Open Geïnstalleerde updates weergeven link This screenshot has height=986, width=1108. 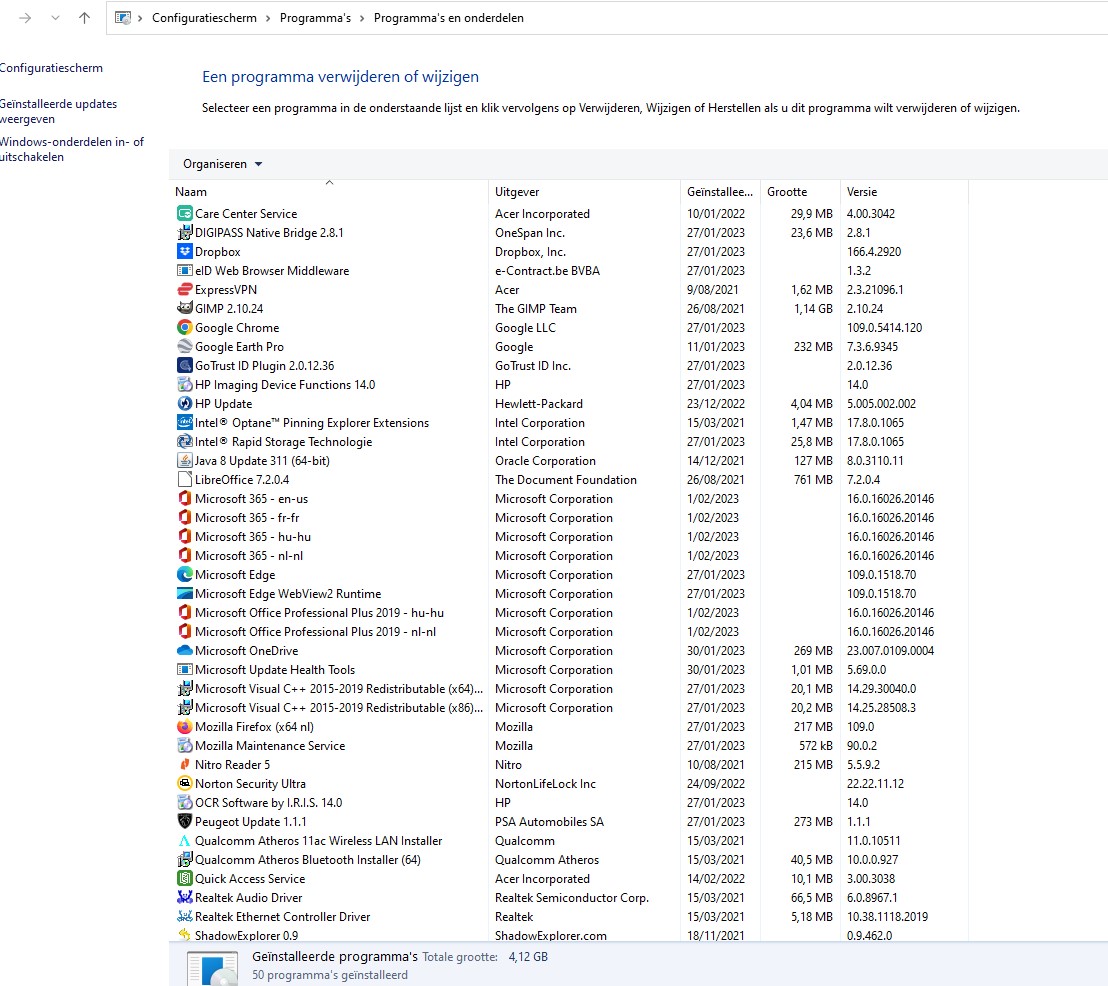point(58,111)
